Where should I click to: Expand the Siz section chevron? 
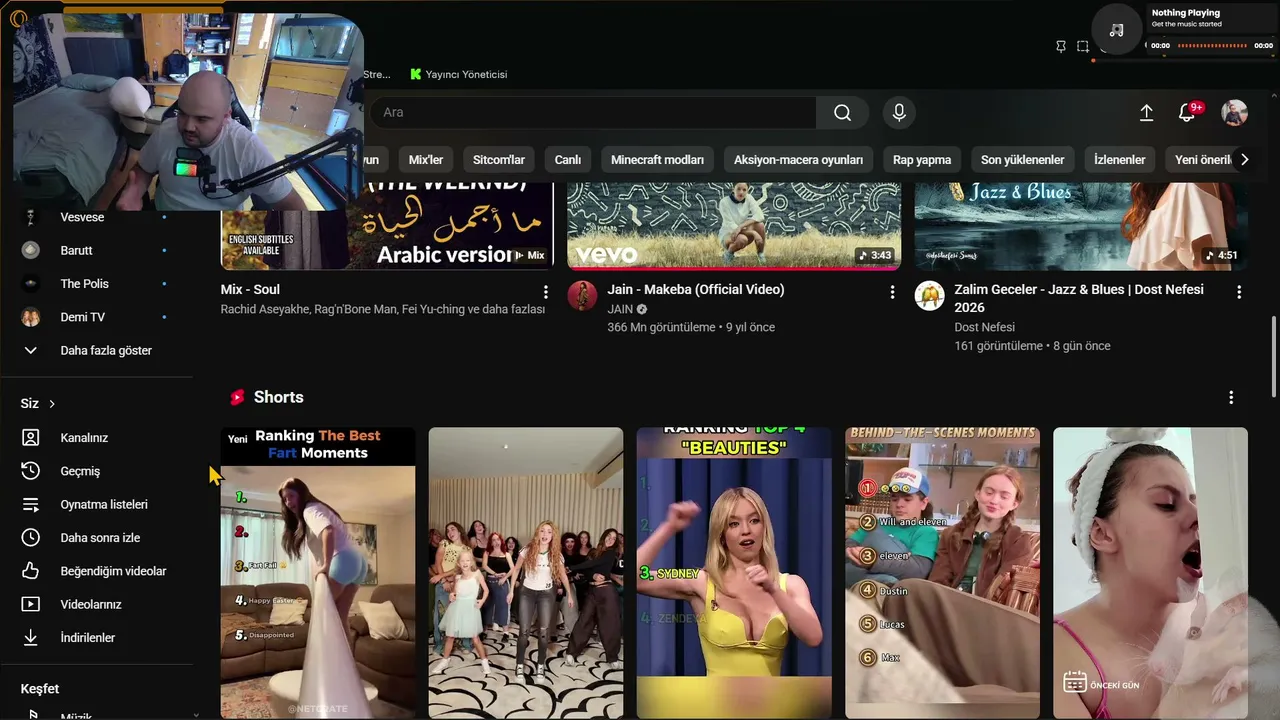52,404
